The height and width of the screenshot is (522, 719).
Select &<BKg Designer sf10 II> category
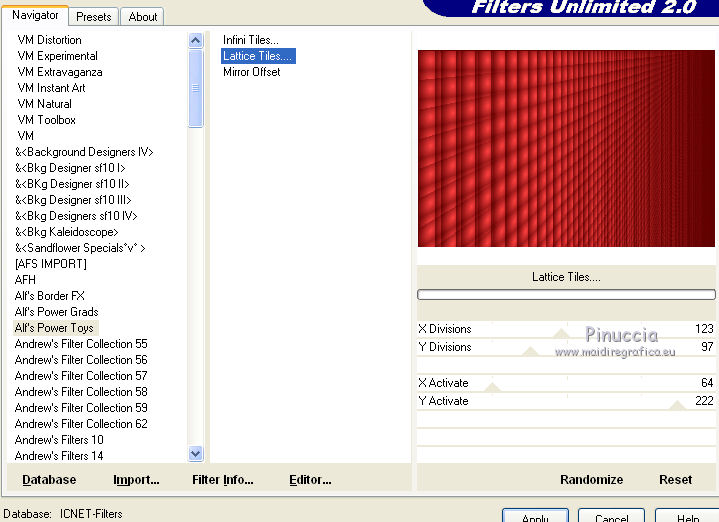pyautogui.click(x=72, y=184)
